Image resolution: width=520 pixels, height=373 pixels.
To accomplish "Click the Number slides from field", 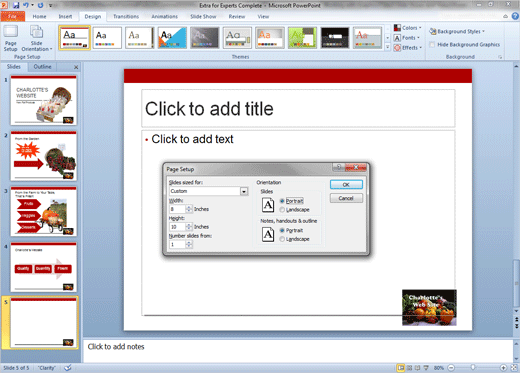I will tap(177, 244).
